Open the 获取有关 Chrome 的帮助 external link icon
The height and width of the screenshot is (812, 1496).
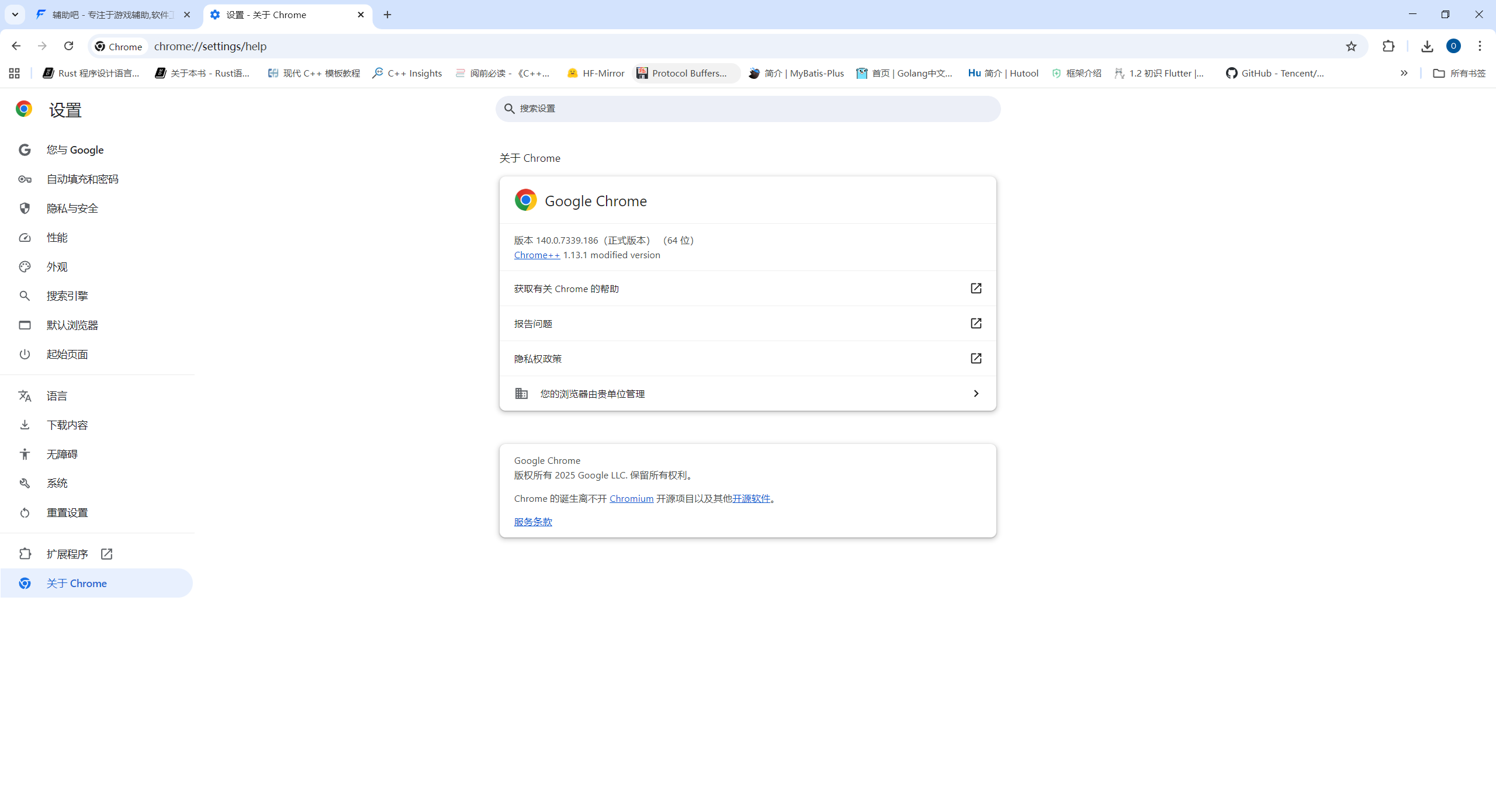975,288
